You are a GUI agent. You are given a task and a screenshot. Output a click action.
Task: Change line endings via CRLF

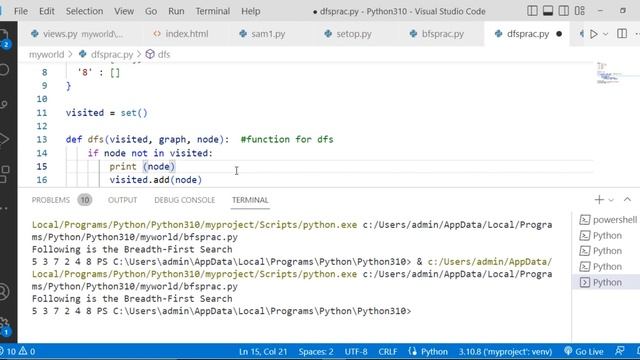tap(388, 351)
